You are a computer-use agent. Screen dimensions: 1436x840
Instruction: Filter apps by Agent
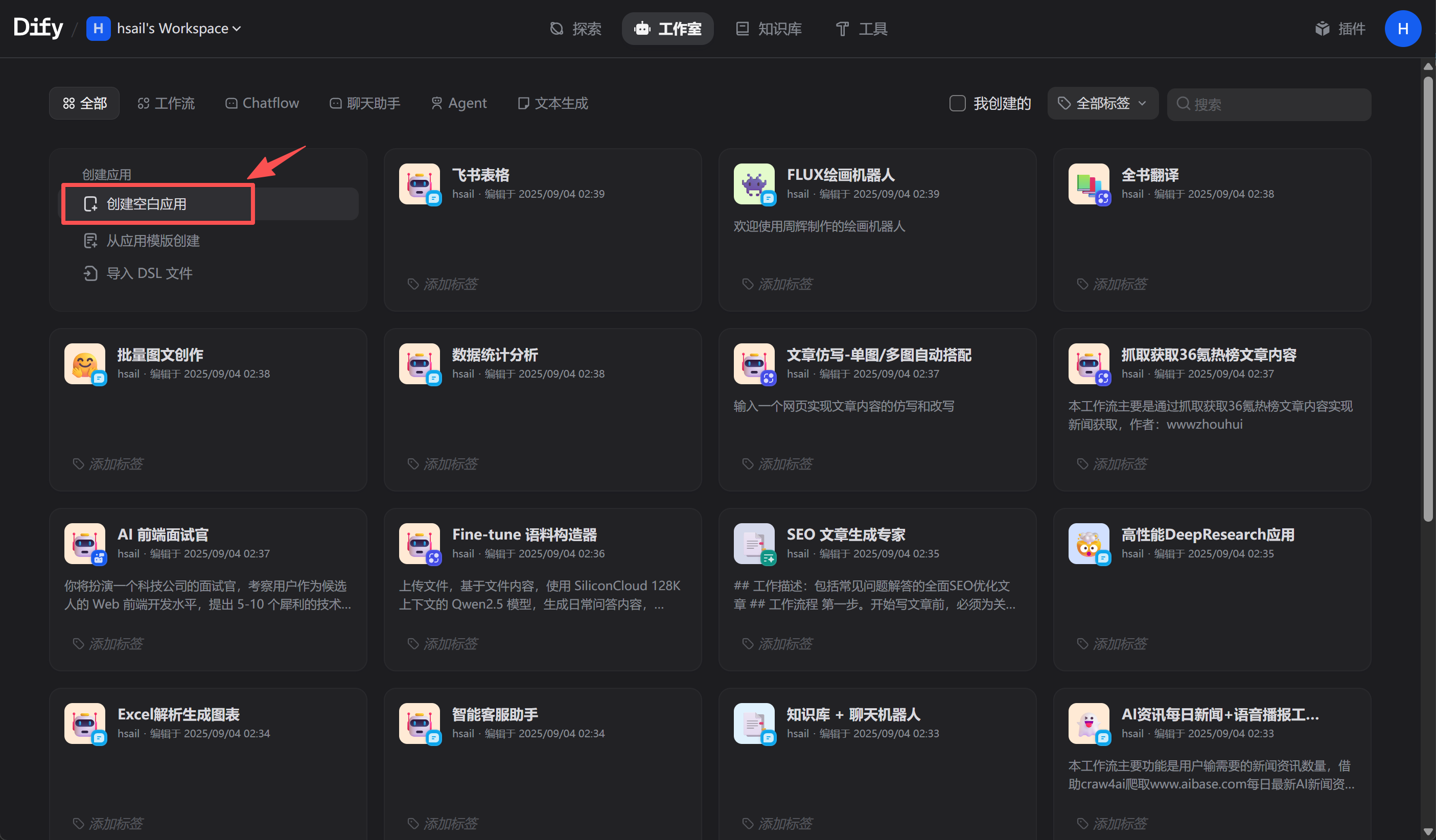pyautogui.click(x=459, y=103)
